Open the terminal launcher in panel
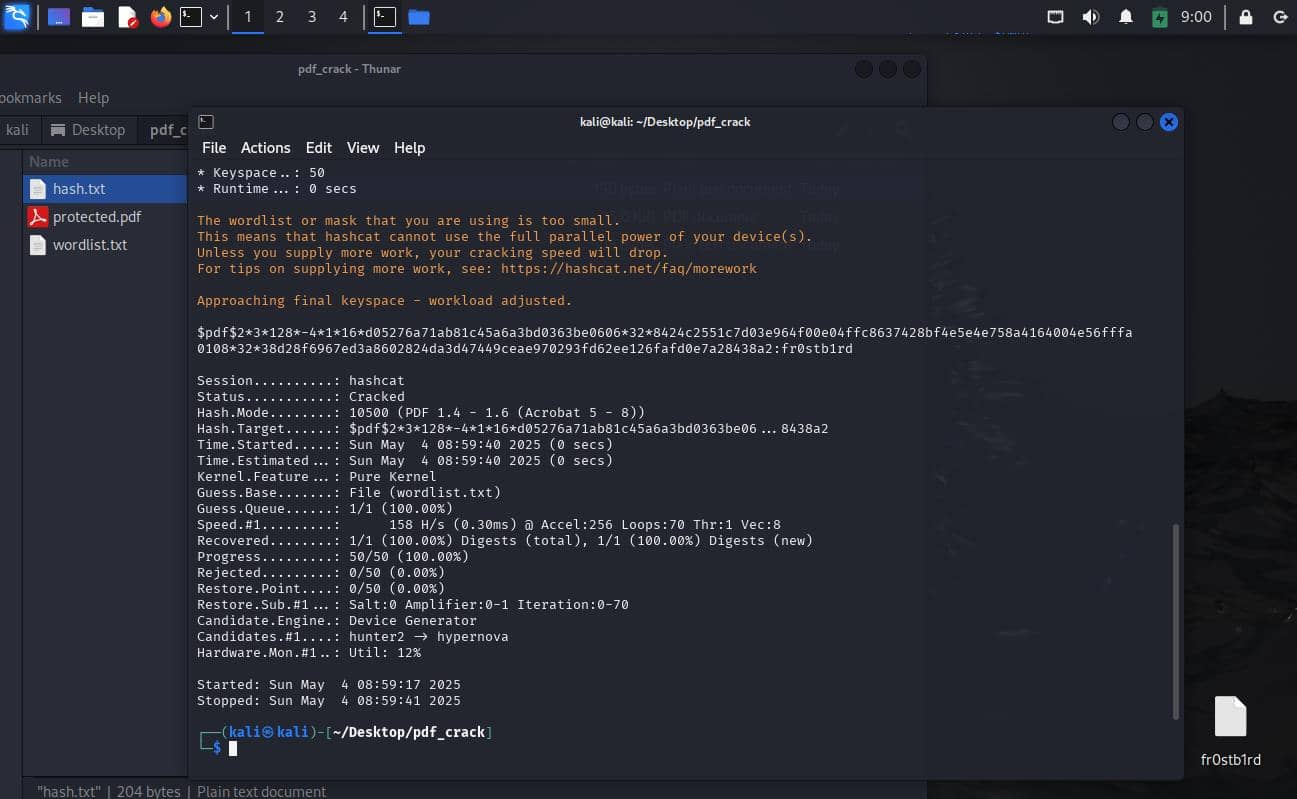1297x799 pixels. (x=191, y=17)
